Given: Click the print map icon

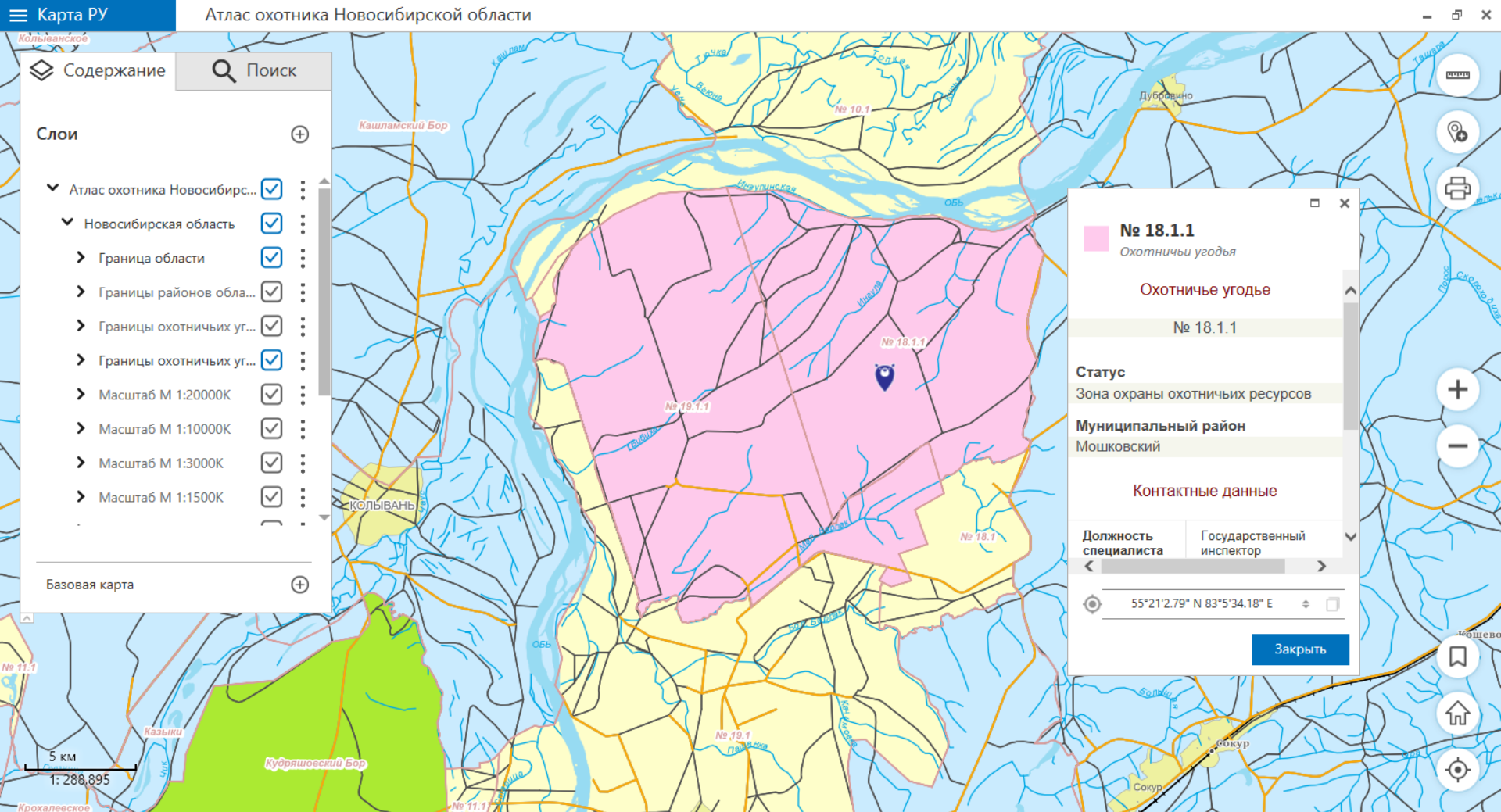Looking at the screenshot, I should tap(1457, 188).
